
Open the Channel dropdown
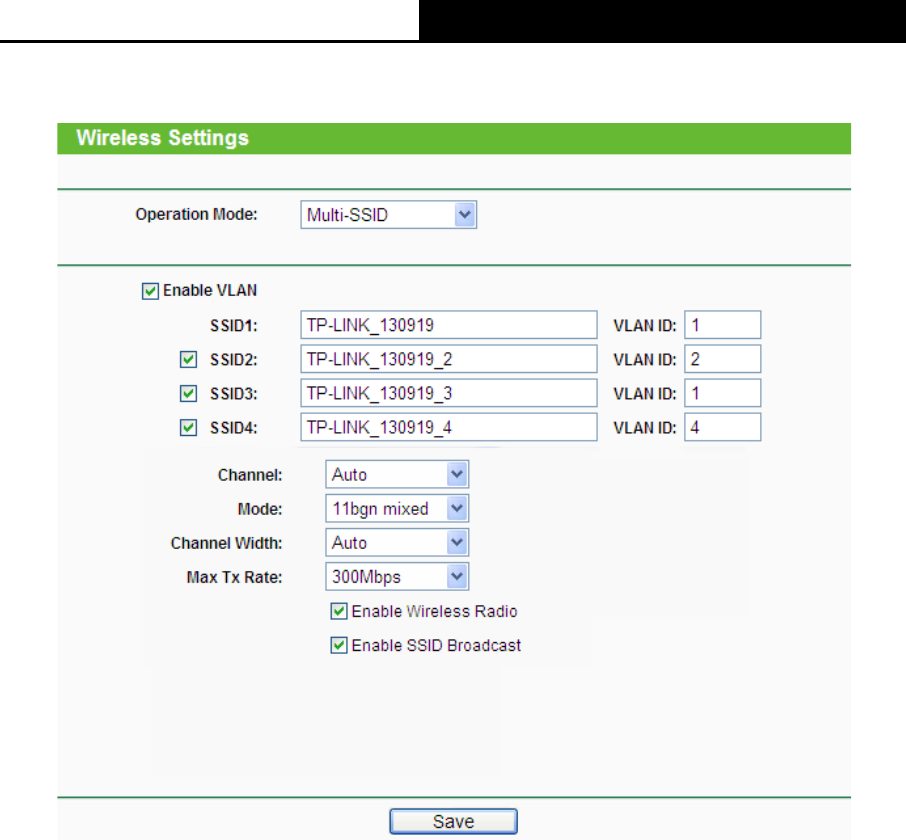[x=397, y=474]
